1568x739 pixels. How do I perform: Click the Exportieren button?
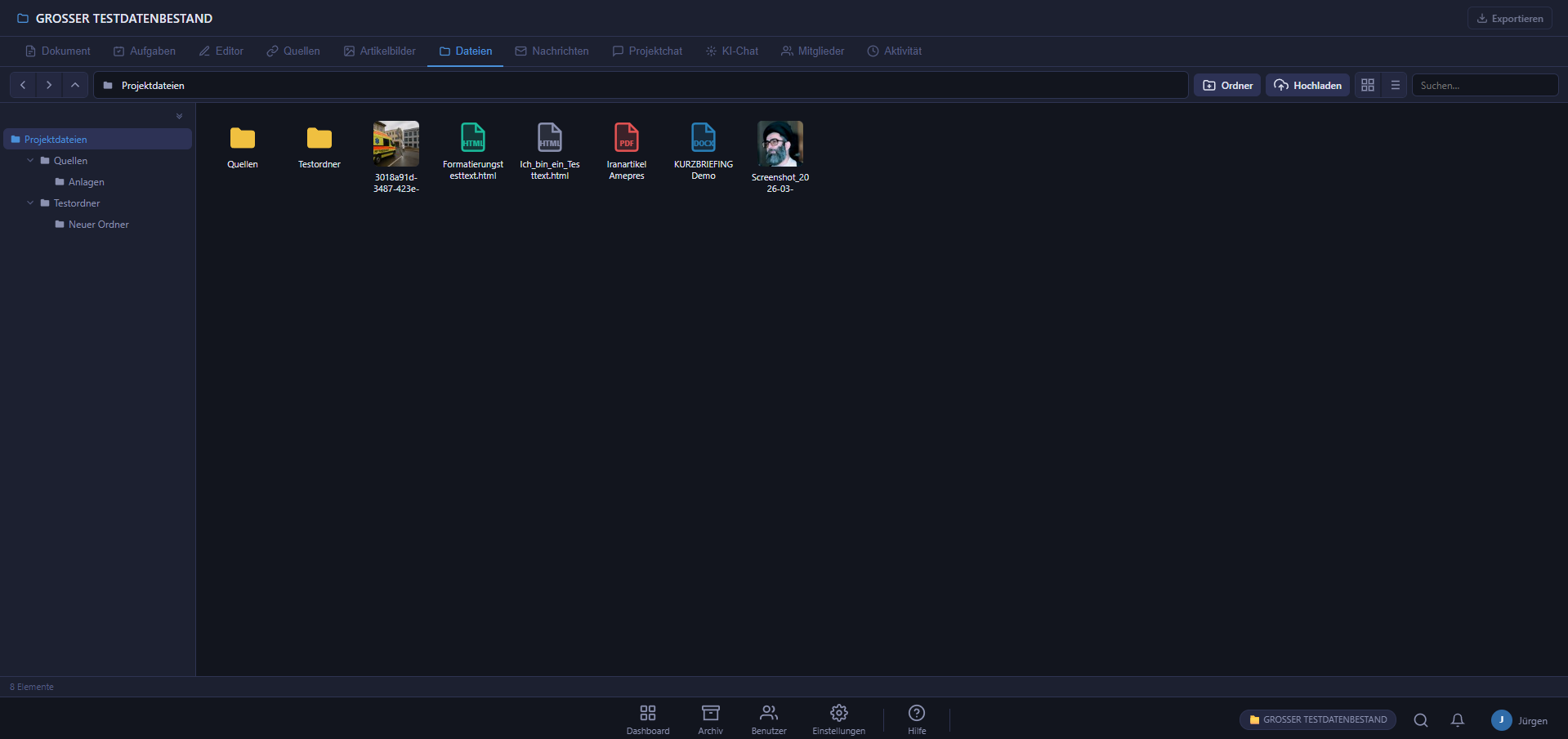[x=1509, y=18]
